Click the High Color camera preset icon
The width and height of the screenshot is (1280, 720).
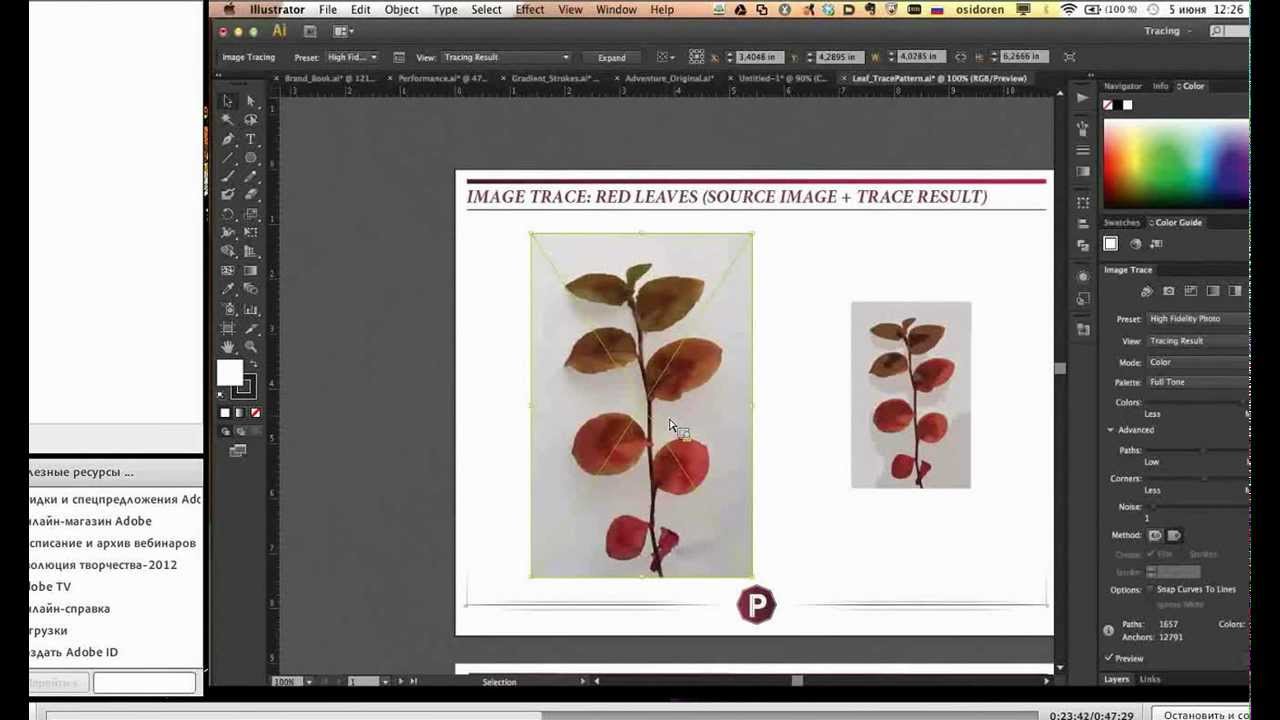click(1169, 292)
